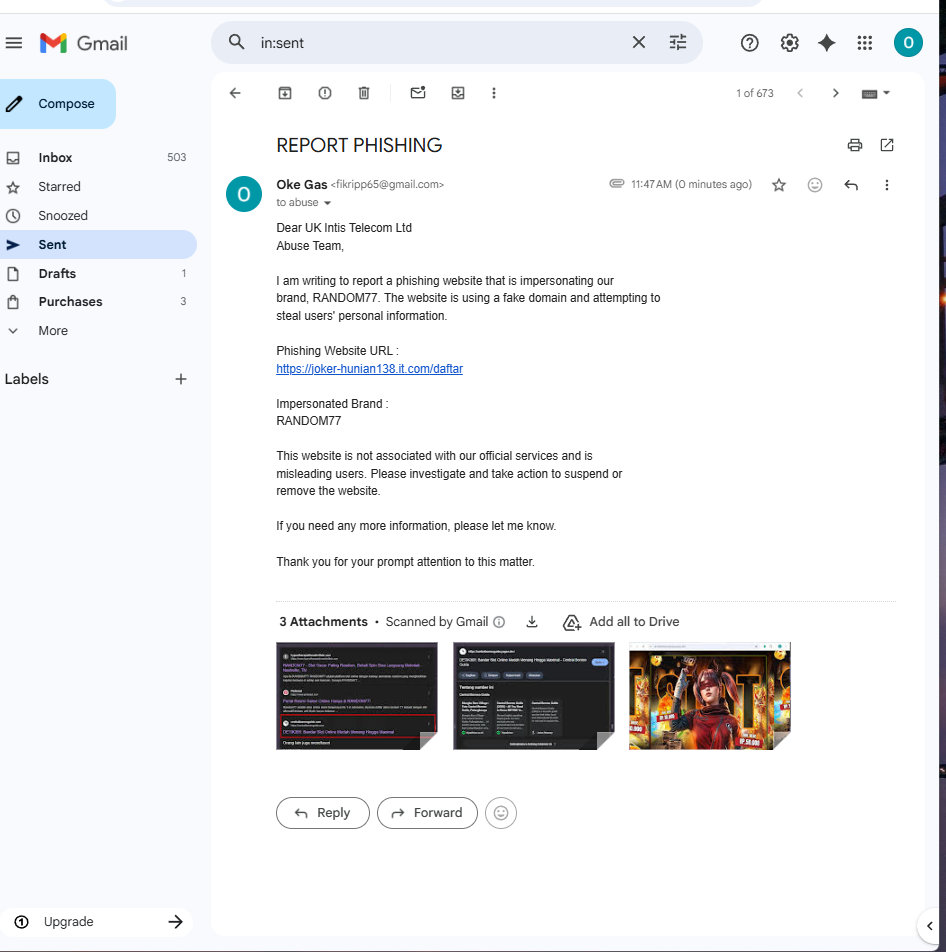Add emoji reaction beside the timestamp
946x952 pixels.
click(x=815, y=185)
